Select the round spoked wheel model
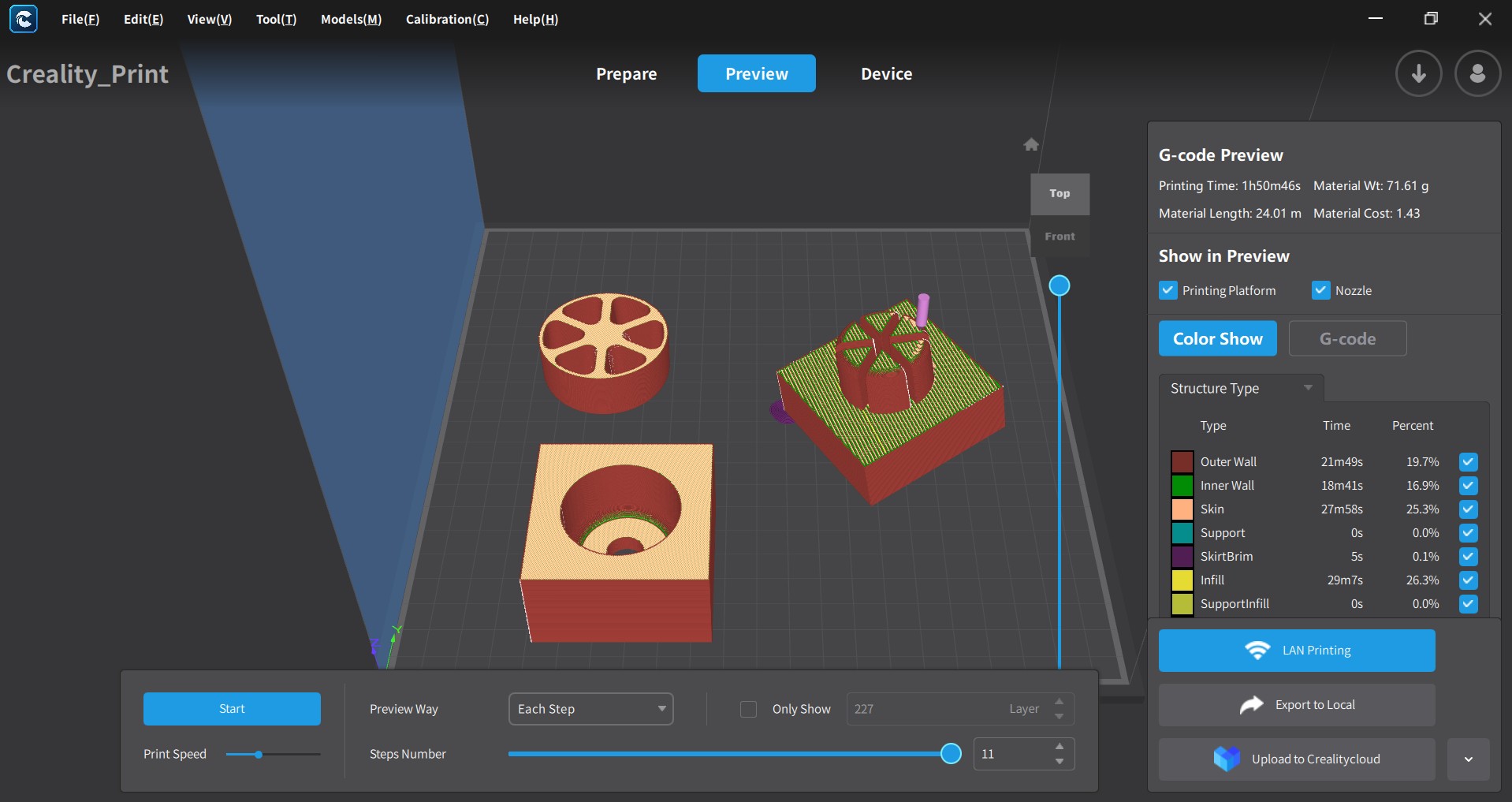1512x802 pixels. 604,353
